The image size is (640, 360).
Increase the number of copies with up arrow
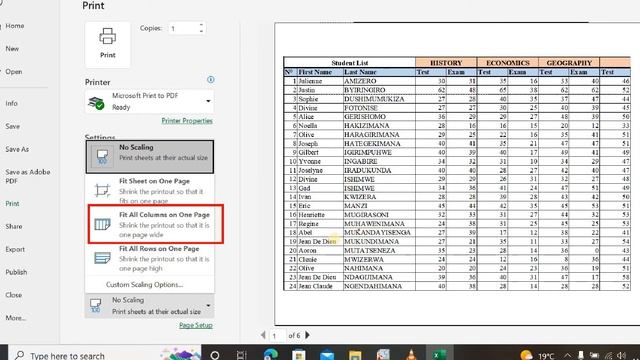(x=201, y=25)
